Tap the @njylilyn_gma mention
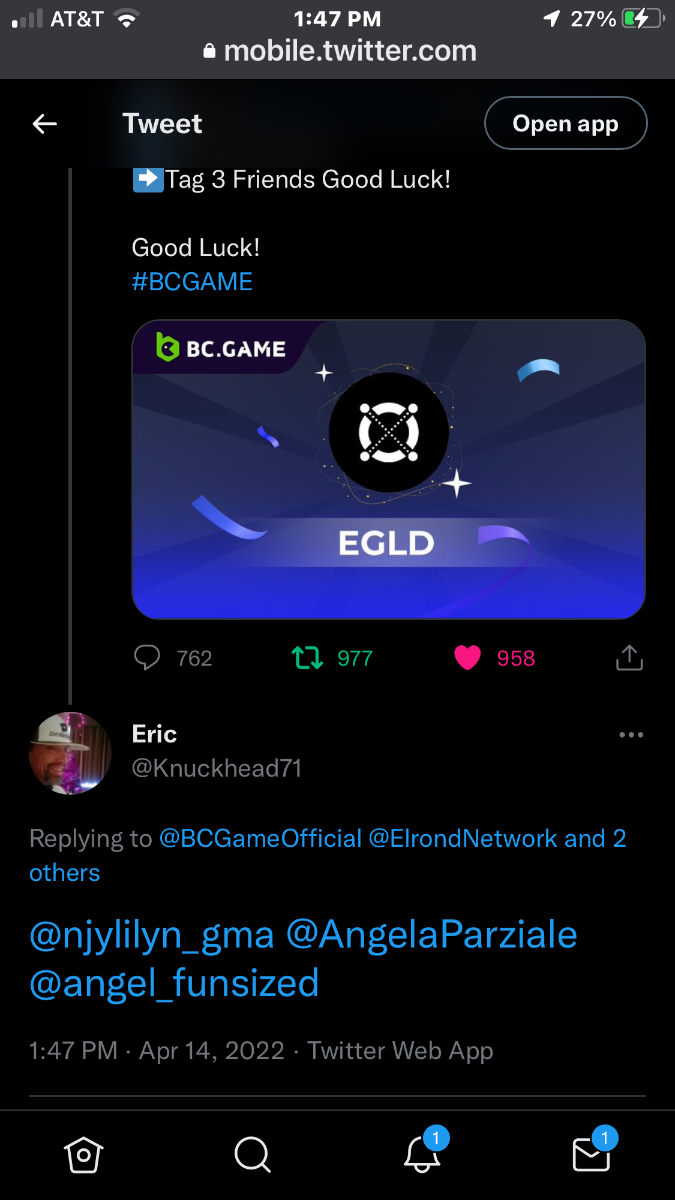 [x=152, y=934]
